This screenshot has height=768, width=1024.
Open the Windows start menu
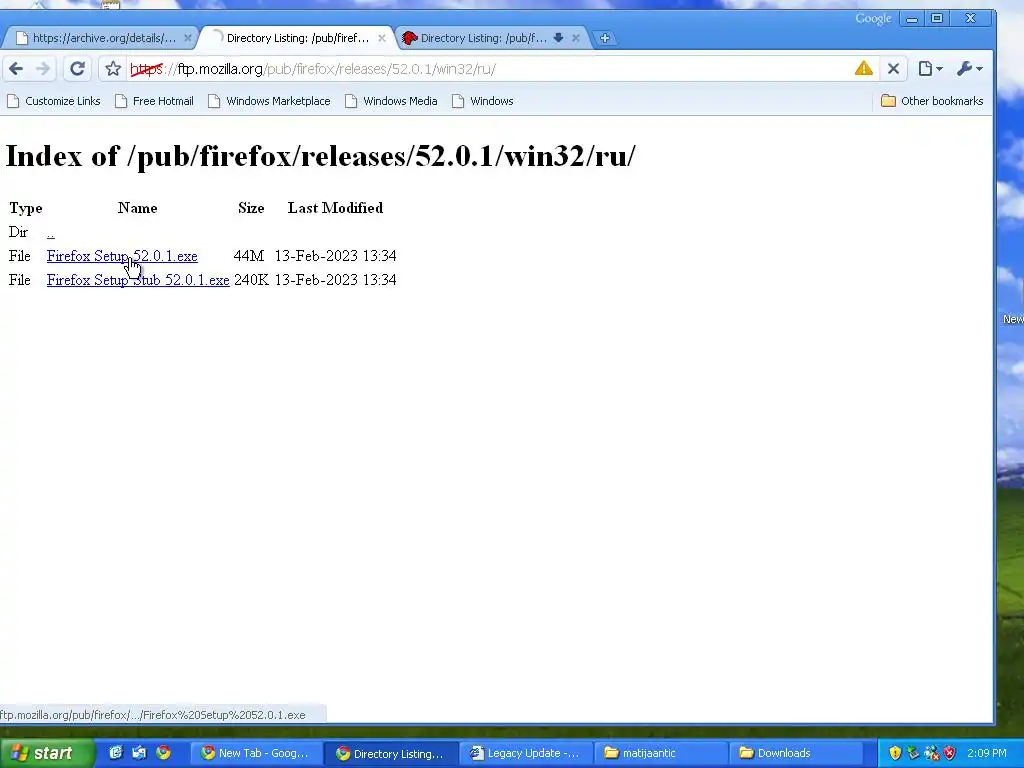[46, 753]
